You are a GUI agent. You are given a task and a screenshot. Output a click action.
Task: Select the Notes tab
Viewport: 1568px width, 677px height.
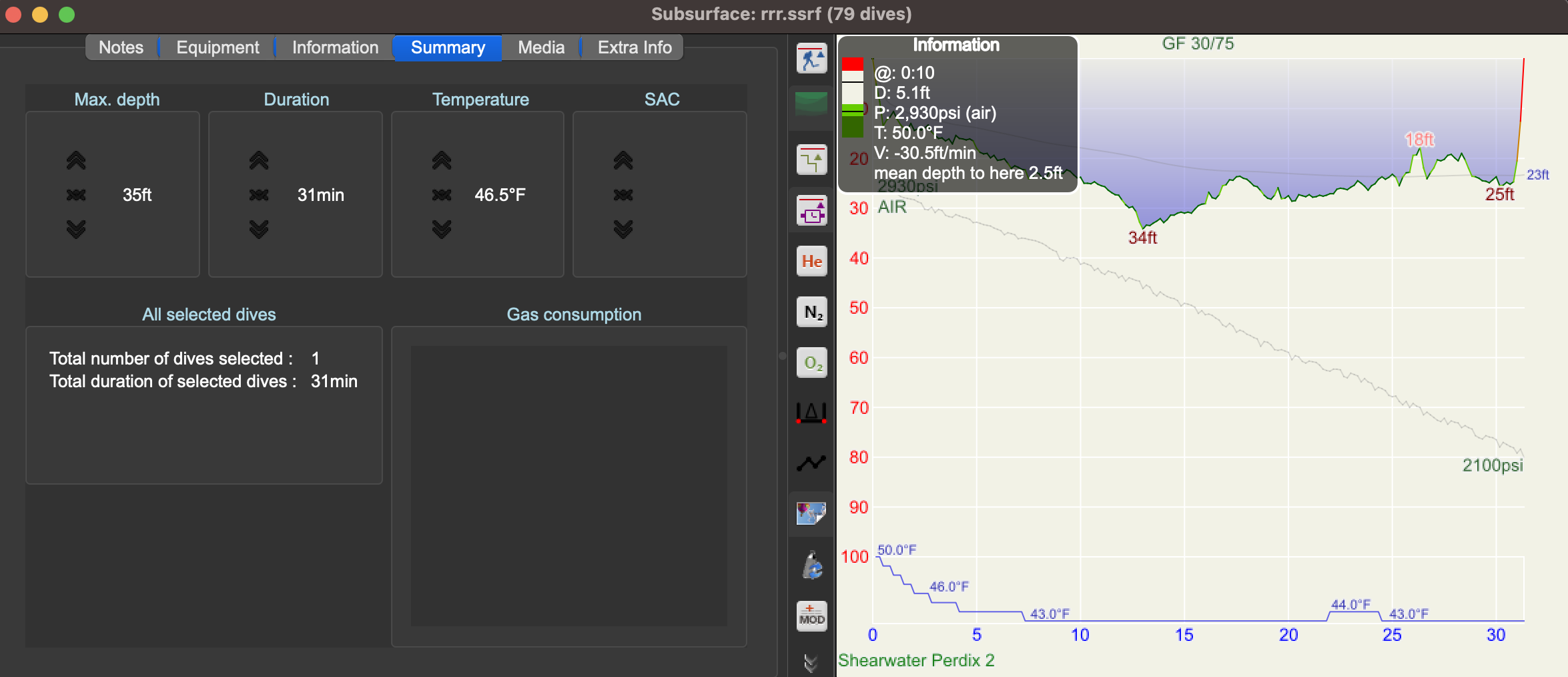[x=121, y=47]
